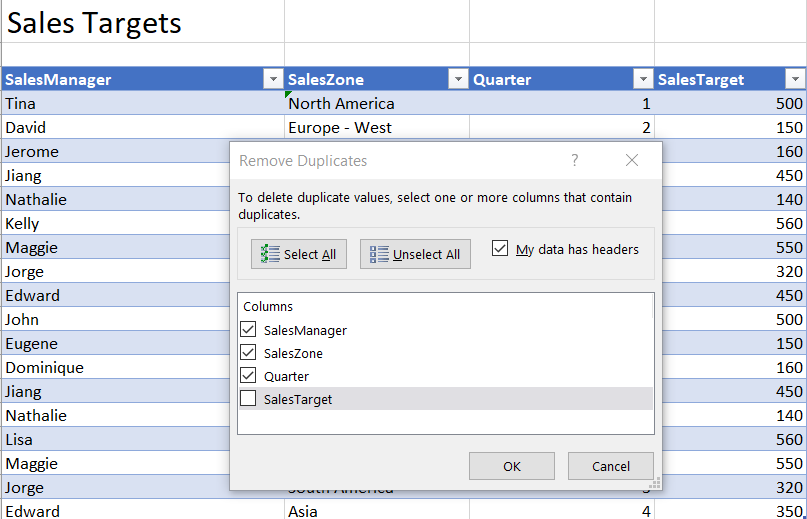The image size is (807, 519).
Task: Select the Sales Targets title cell
Action: 143,22
